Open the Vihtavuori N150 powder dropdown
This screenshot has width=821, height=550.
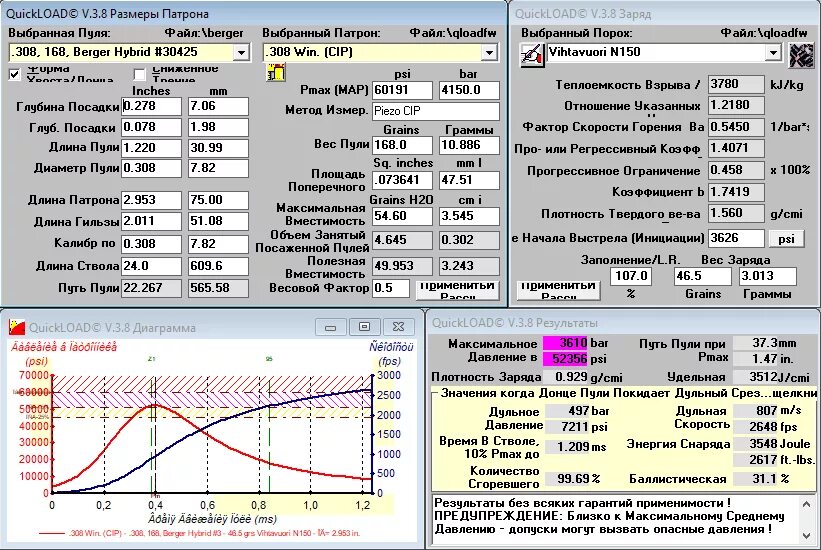click(x=773, y=52)
